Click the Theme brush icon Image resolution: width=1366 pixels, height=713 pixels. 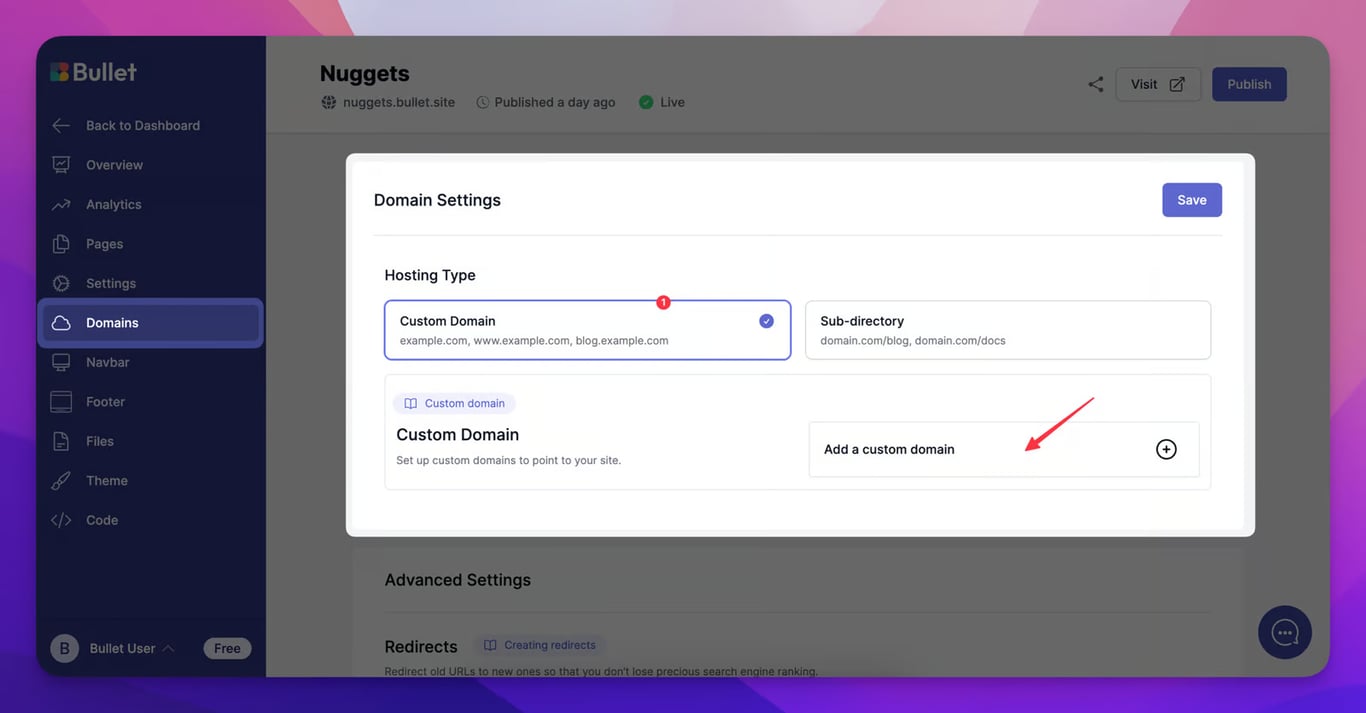(x=62, y=480)
